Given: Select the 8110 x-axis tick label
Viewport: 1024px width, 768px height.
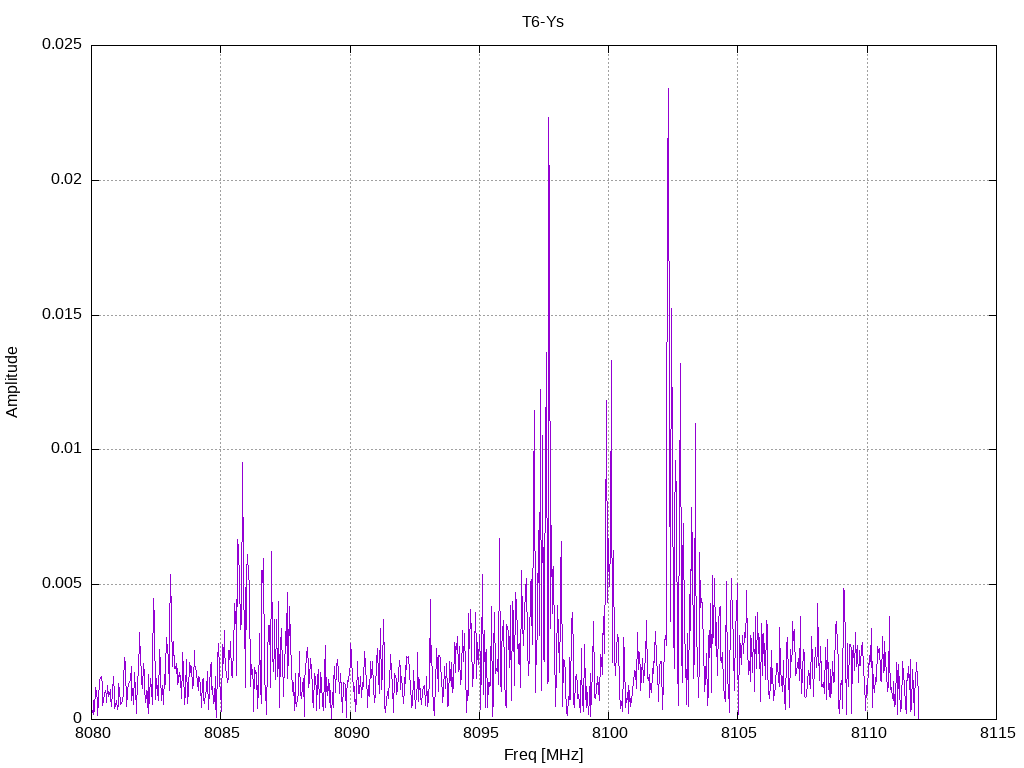Looking at the screenshot, I should point(867,733).
